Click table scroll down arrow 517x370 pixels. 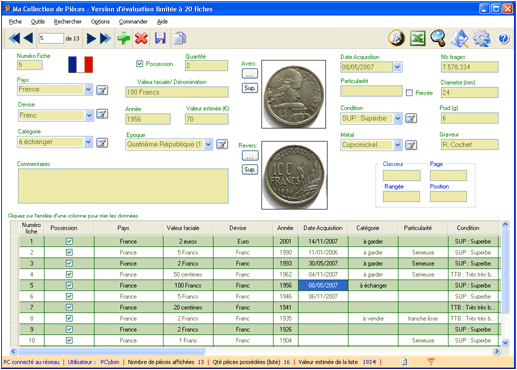tap(505, 342)
